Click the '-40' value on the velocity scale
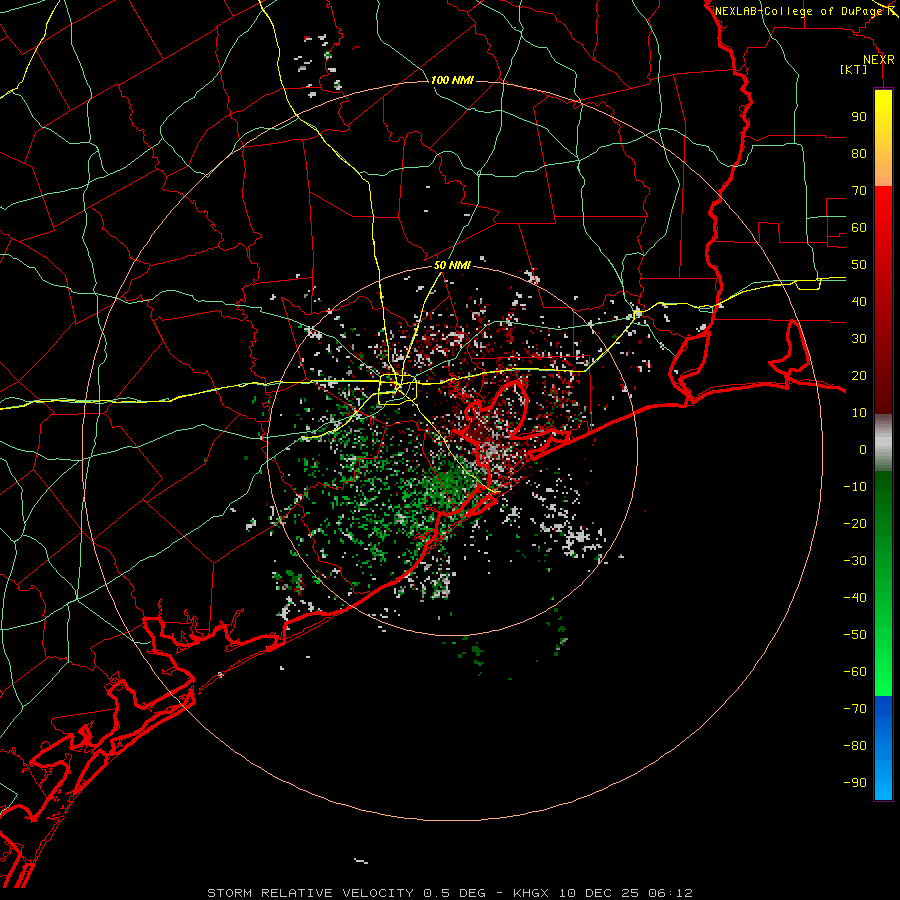 pos(855,598)
